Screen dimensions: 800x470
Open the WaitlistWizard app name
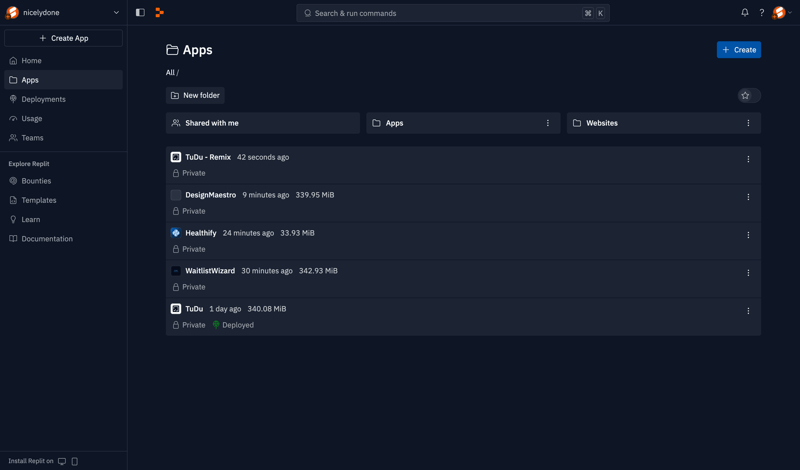pos(210,271)
